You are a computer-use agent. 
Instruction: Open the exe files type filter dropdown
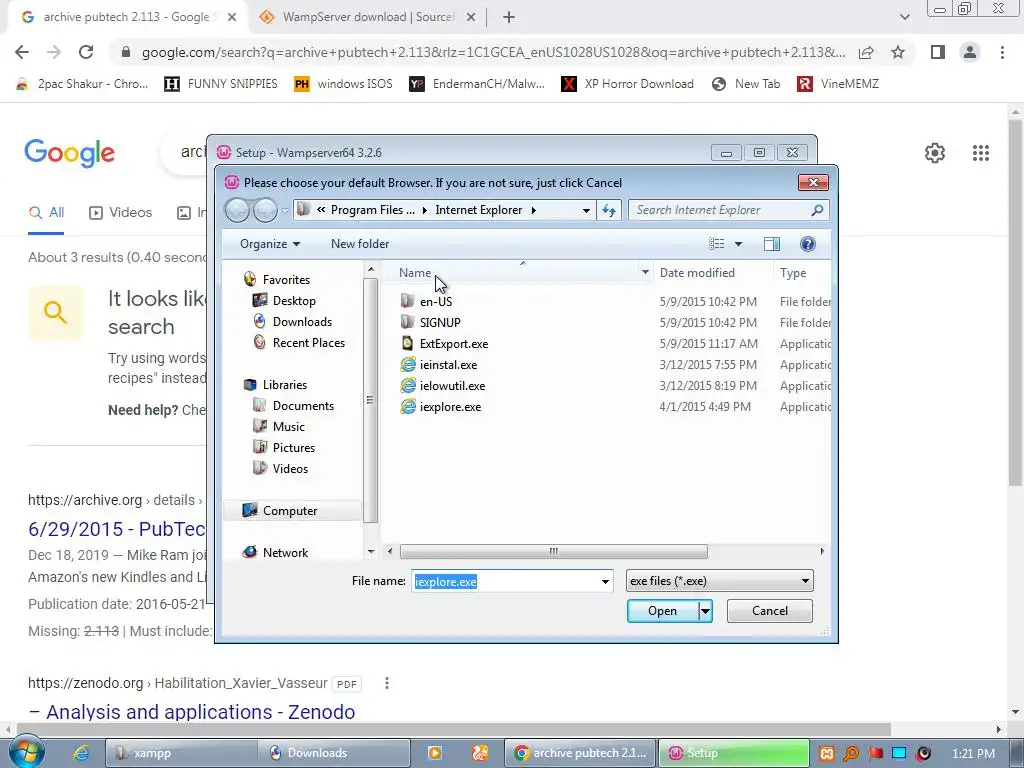point(719,581)
